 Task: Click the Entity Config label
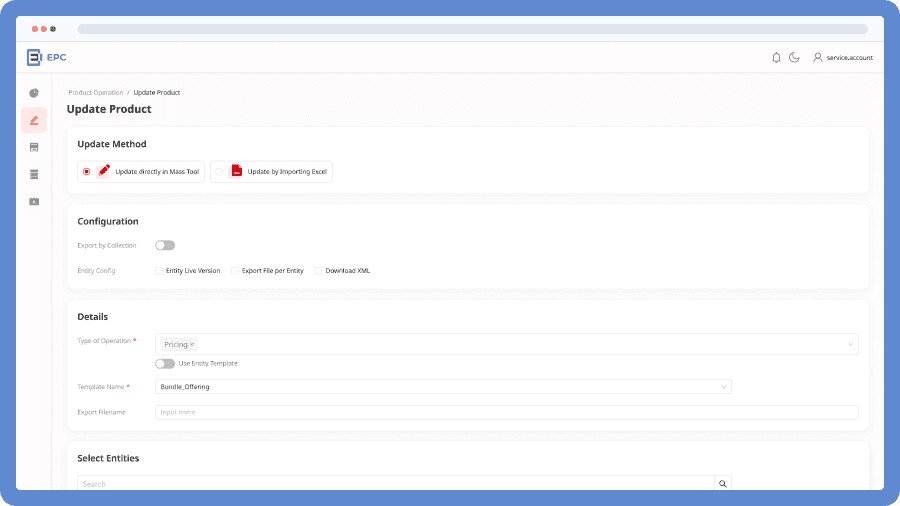pyautogui.click(x=96, y=271)
